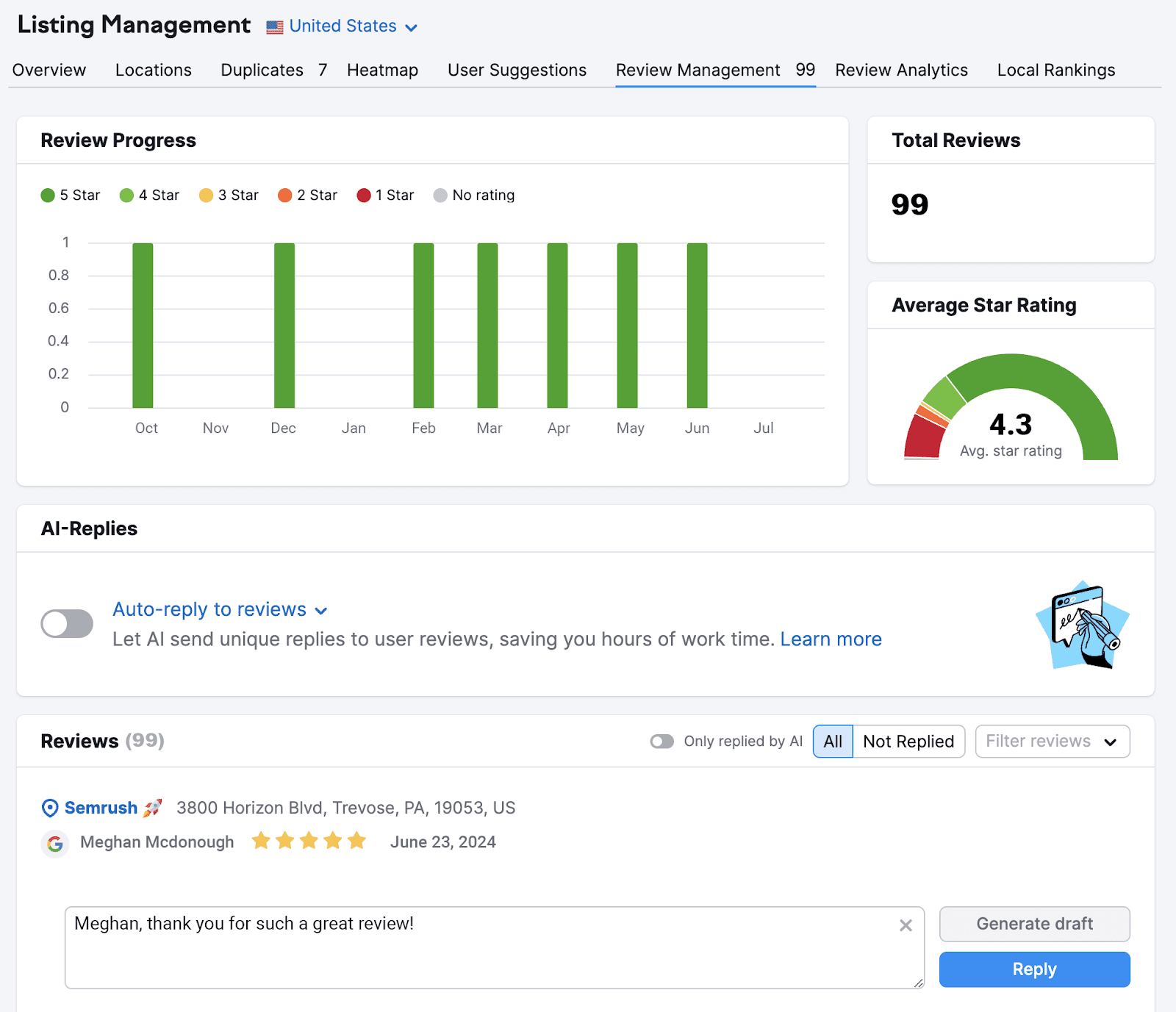1176x1012 pixels.
Task: Click the Google icon beside Meghan Mcdonough
Action: (55, 844)
